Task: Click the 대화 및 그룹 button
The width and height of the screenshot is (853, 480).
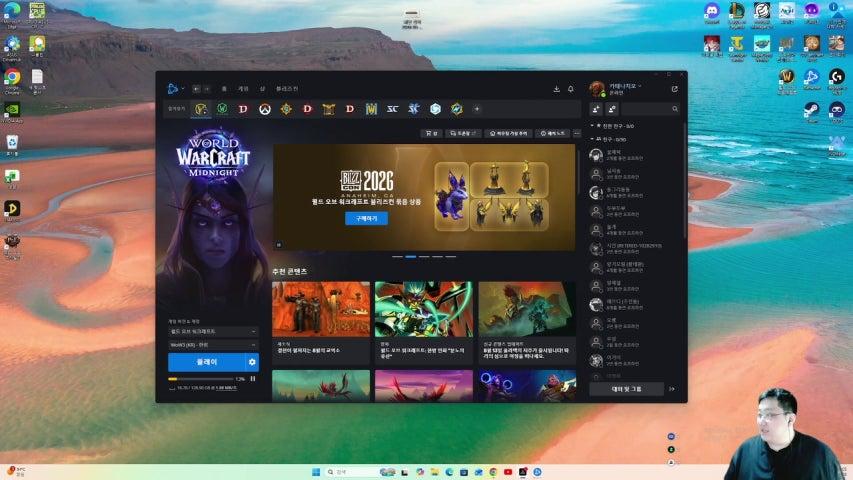Action: (x=627, y=389)
